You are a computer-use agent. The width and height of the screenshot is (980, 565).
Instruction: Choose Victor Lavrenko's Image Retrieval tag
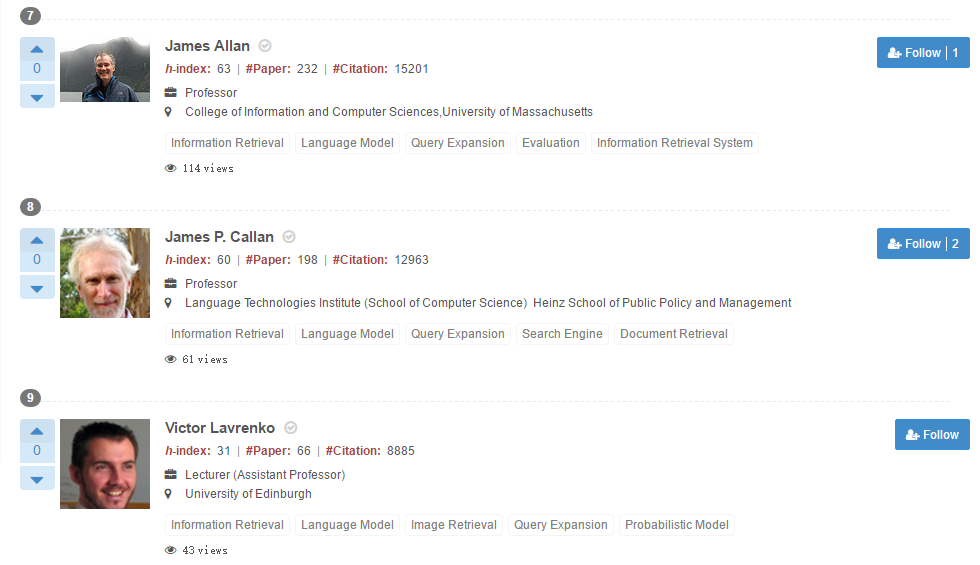[453, 525]
